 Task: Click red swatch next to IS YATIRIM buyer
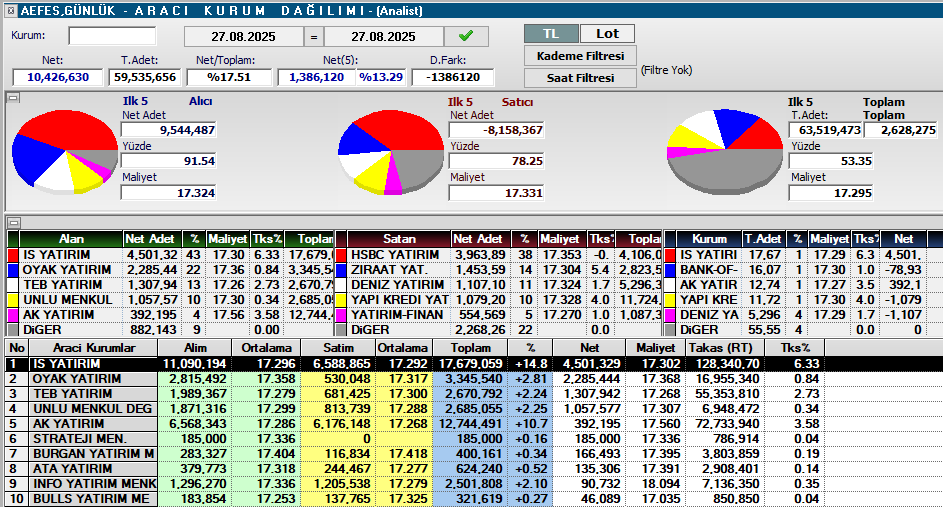pyautogui.click(x=12, y=255)
